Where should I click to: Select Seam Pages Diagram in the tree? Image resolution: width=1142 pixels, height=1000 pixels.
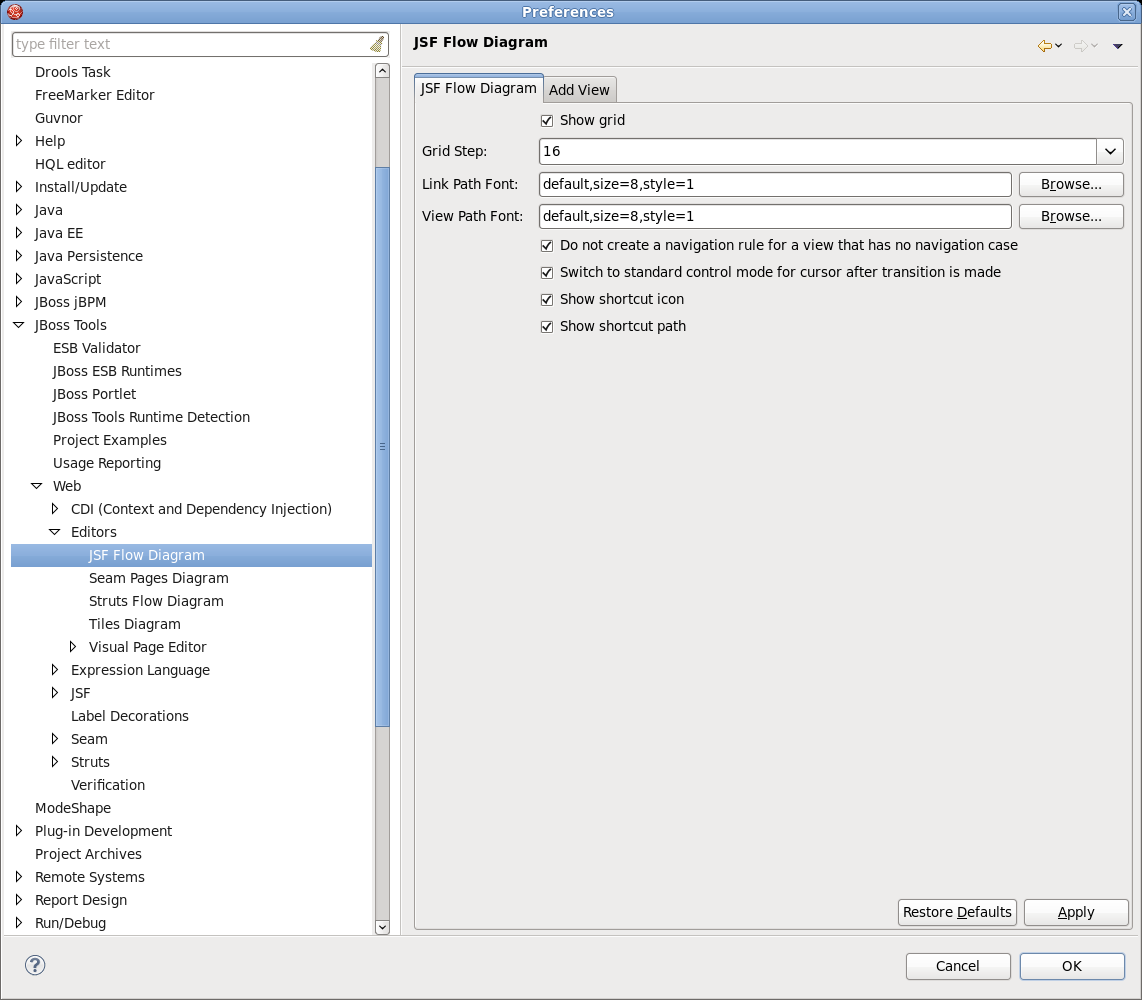[158, 578]
